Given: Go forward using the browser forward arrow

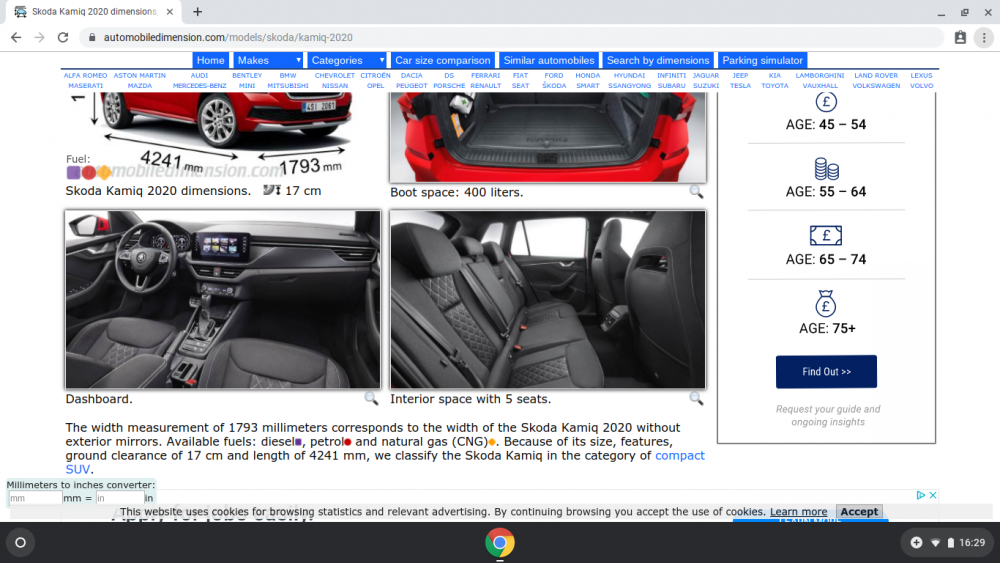Looking at the screenshot, I should [40, 38].
